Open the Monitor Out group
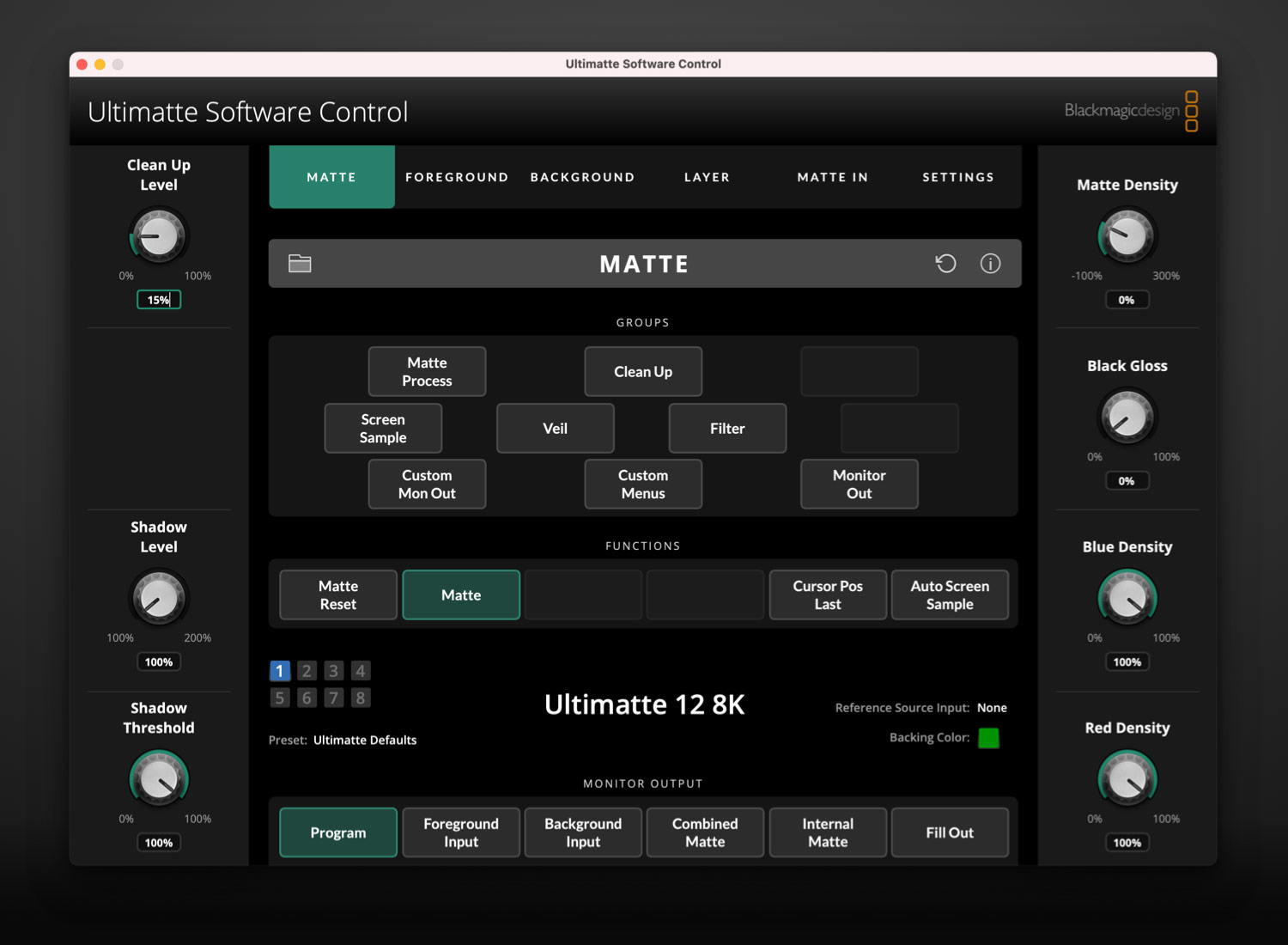The height and width of the screenshot is (945, 1288). [x=860, y=484]
